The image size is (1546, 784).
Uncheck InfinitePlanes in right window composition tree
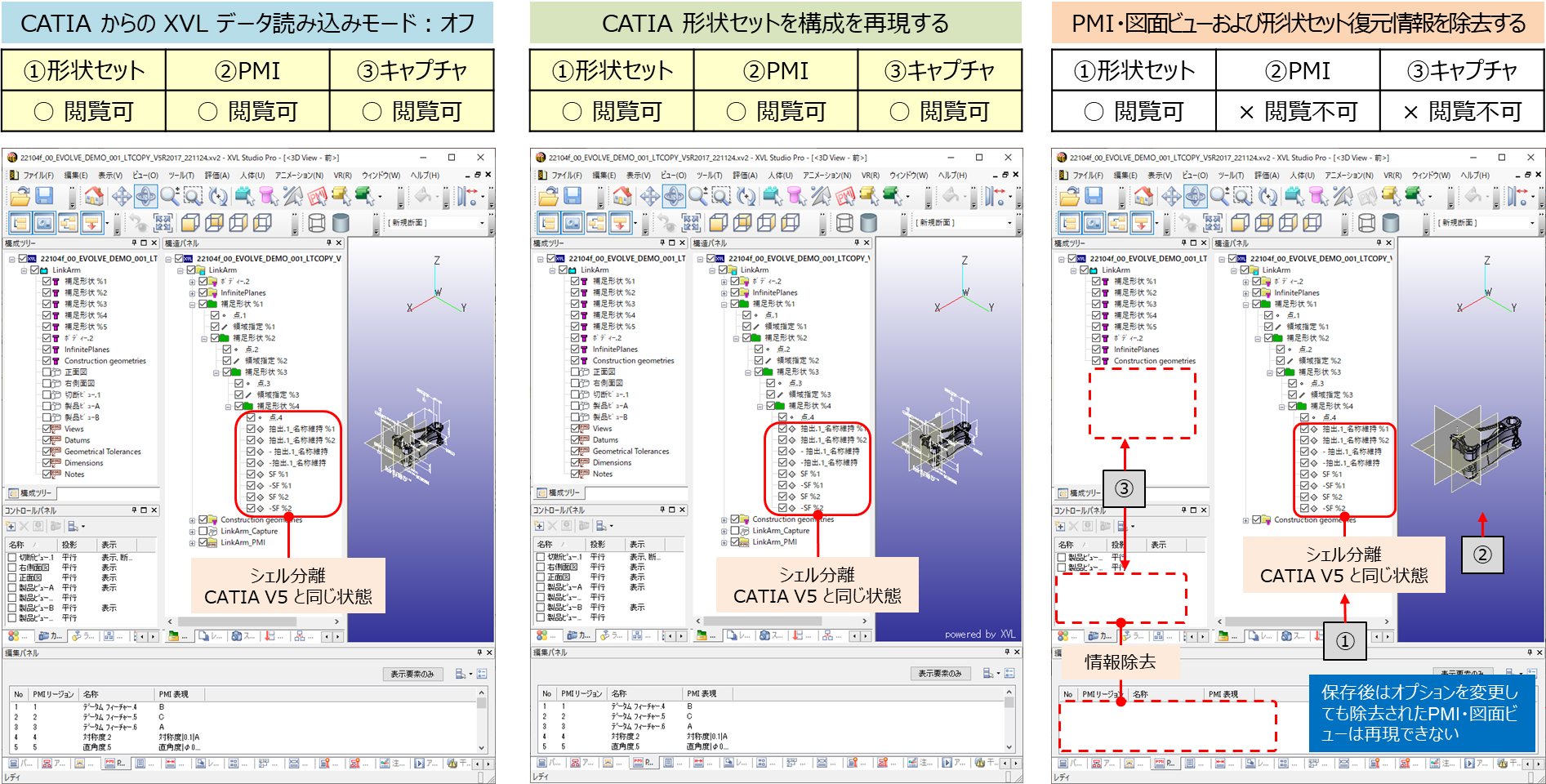pos(1096,350)
